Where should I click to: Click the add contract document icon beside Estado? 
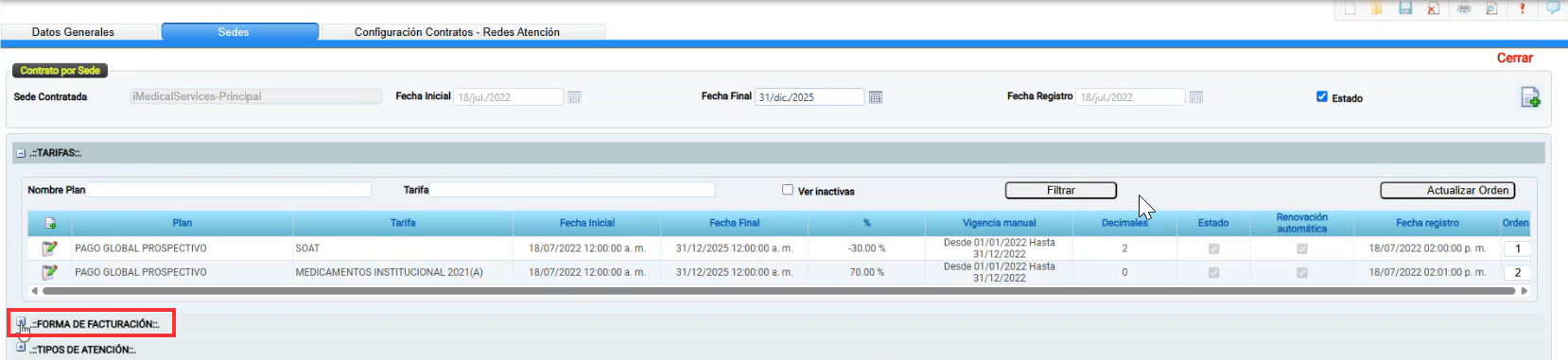(1530, 96)
